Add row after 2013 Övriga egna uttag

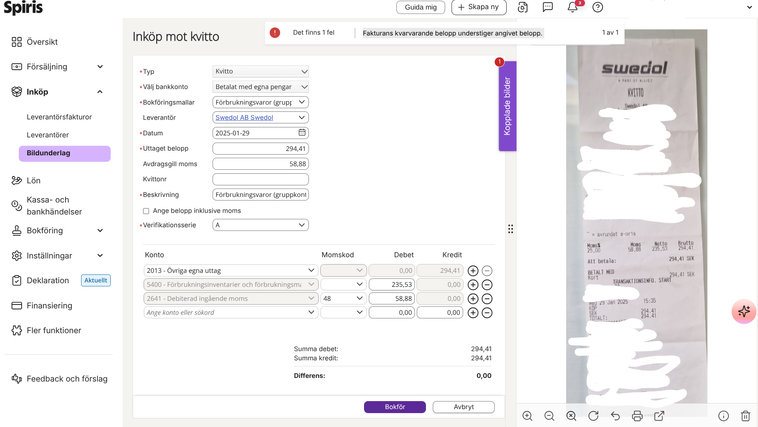[473, 271]
